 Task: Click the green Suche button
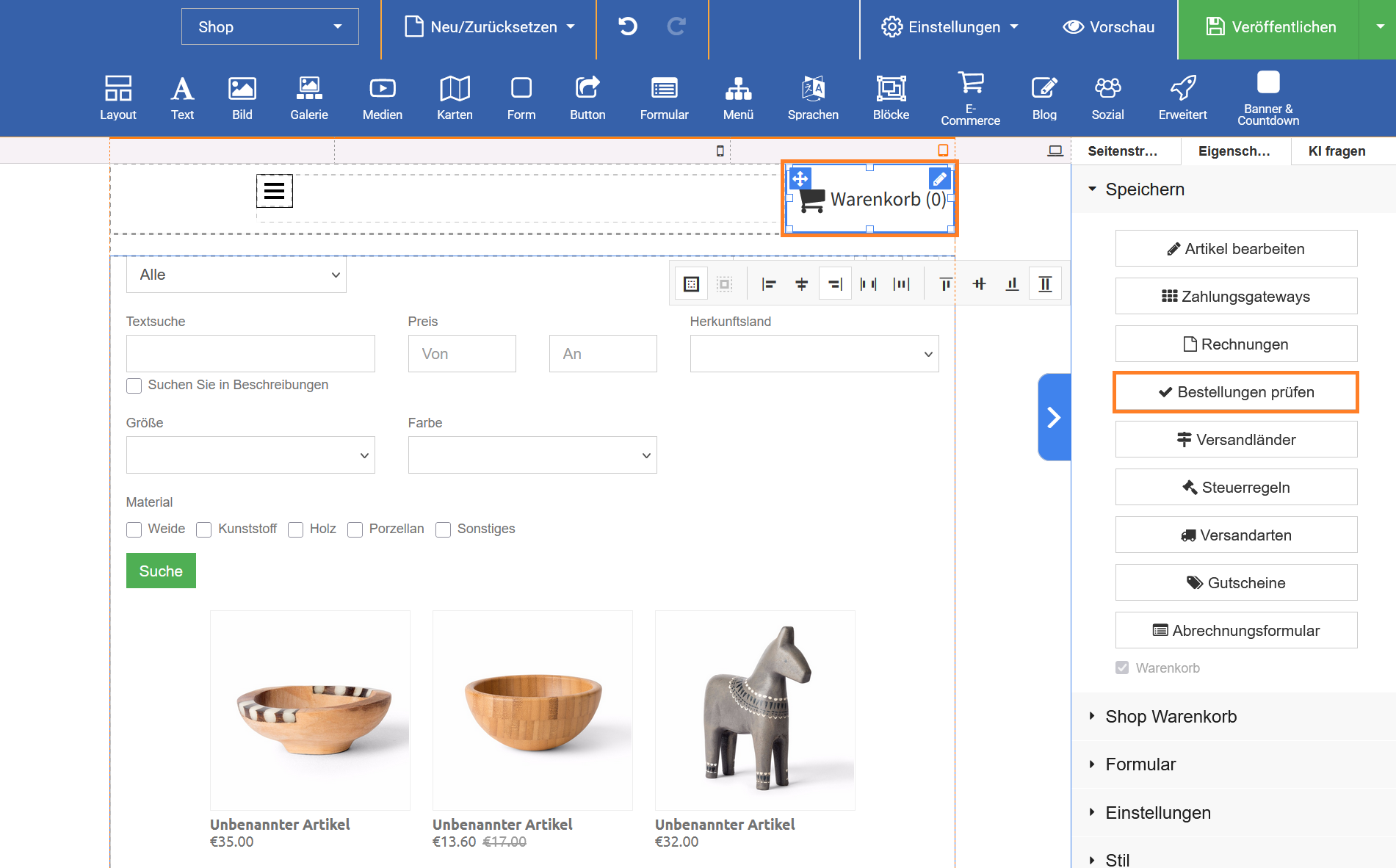(161, 571)
